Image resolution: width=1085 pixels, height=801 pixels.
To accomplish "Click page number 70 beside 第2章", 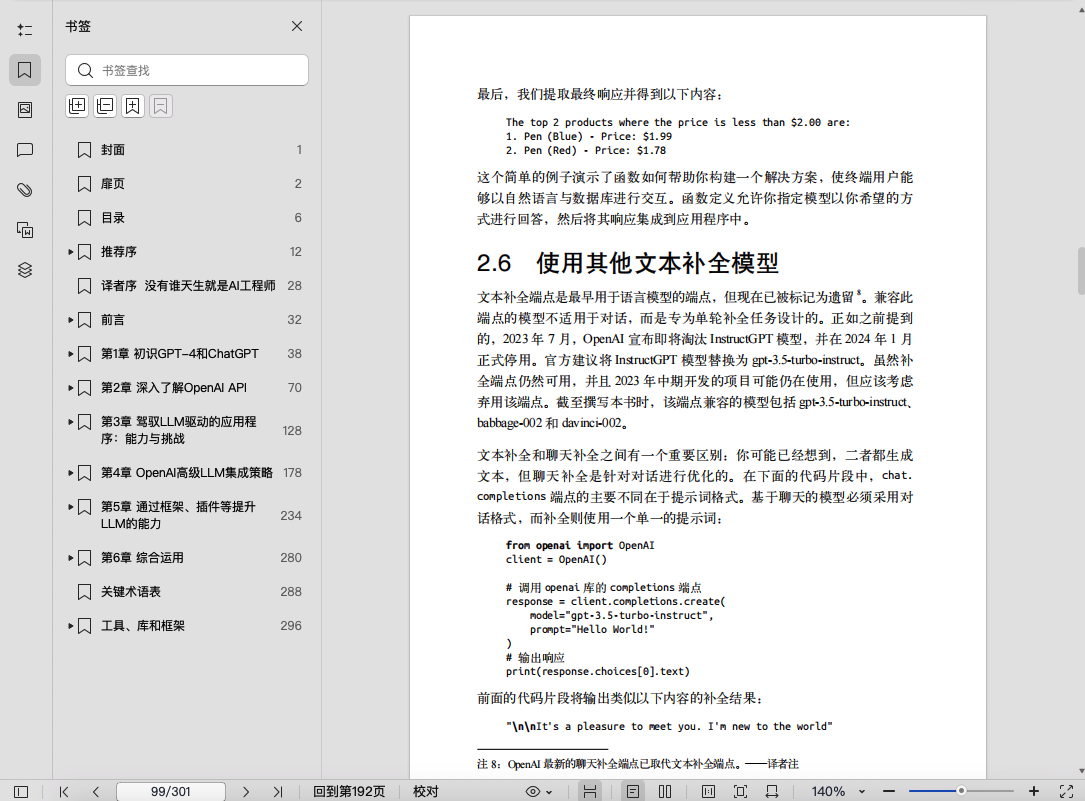I will [x=295, y=388].
